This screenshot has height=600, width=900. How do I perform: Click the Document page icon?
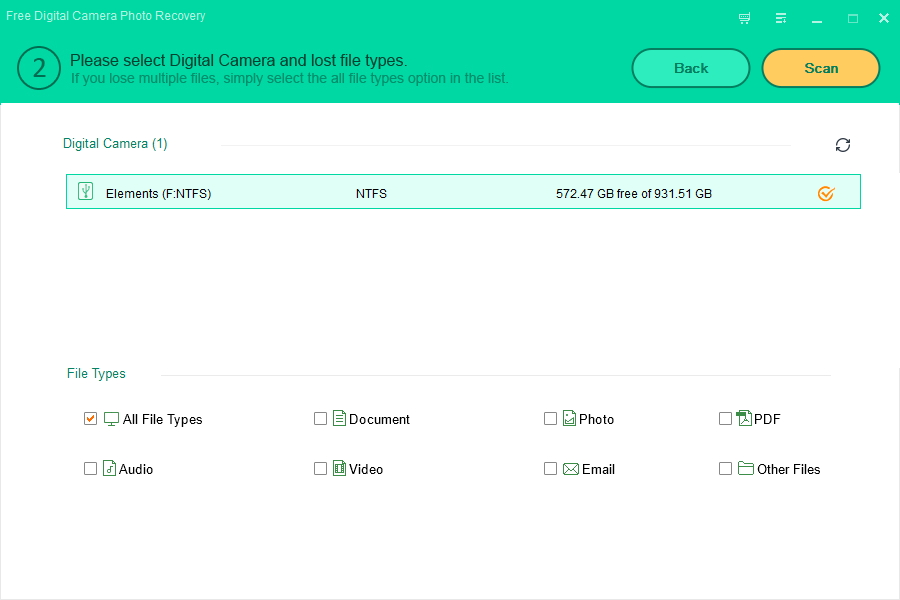(339, 418)
